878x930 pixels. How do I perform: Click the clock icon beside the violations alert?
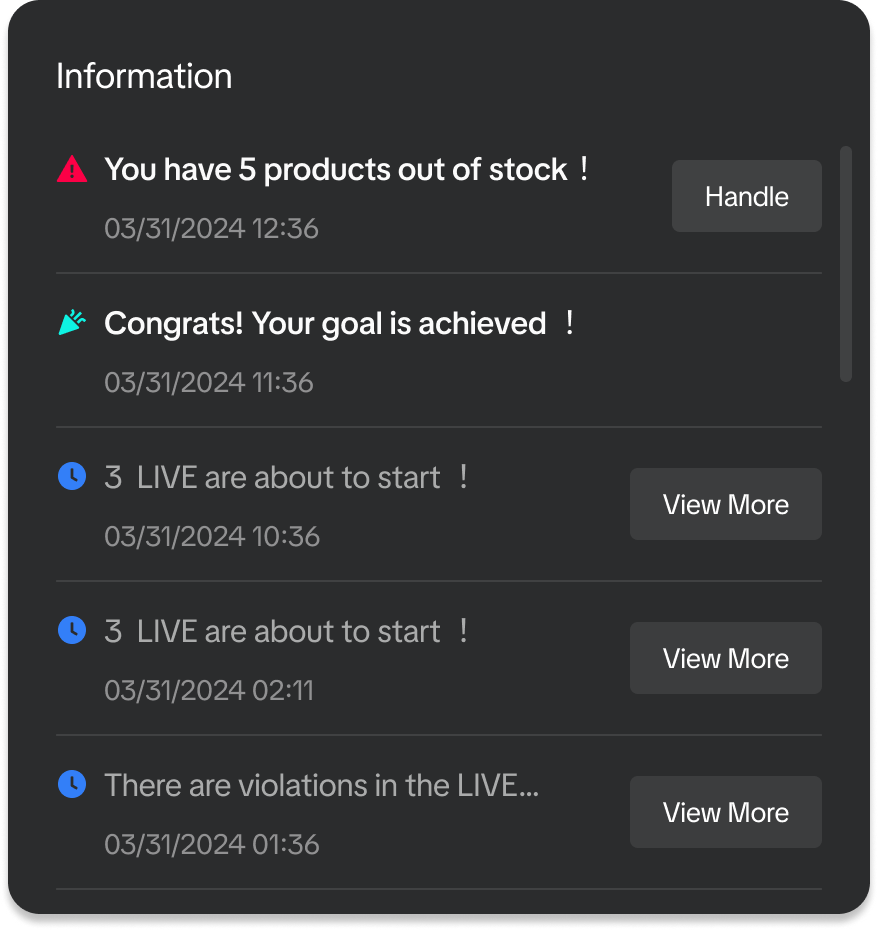[72, 785]
